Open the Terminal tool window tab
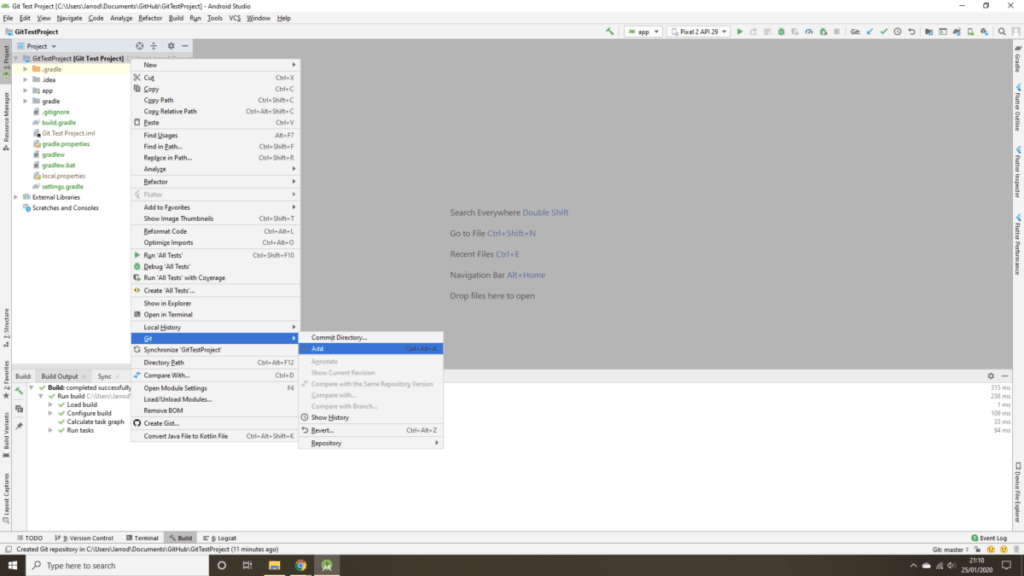This screenshot has height=576, width=1024. click(143, 538)
